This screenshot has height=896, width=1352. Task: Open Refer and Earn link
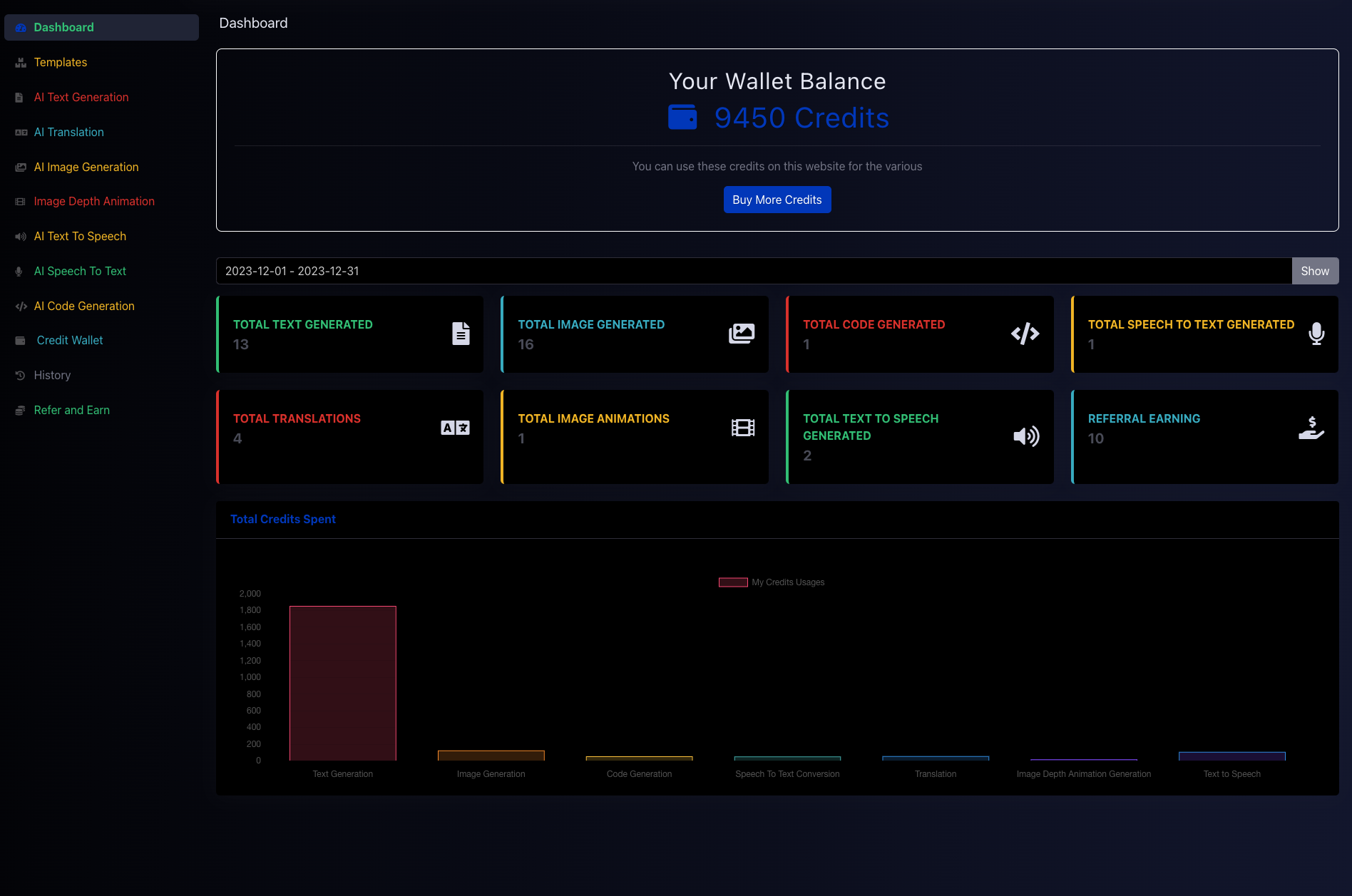72,410
